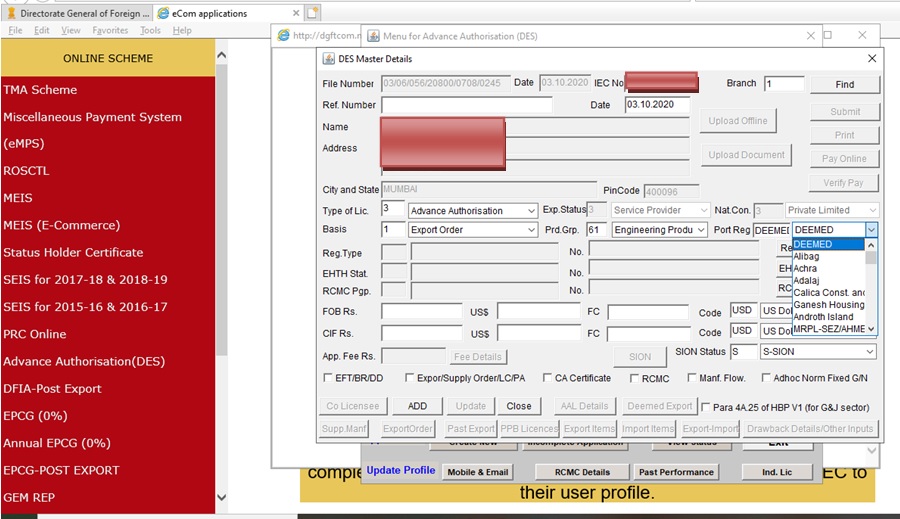Open PRC Online sidebar link

pos(34,334)
